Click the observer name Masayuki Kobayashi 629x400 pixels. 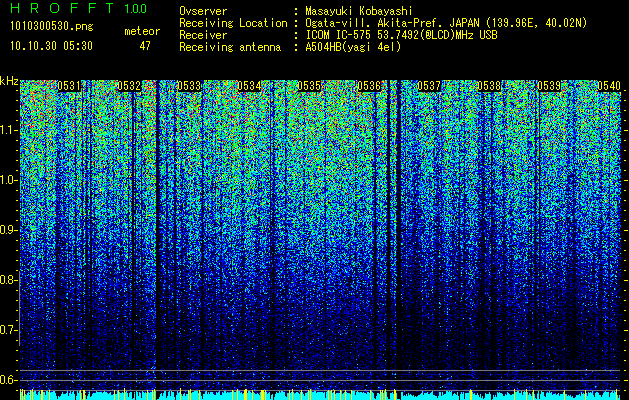click(359, 11)
